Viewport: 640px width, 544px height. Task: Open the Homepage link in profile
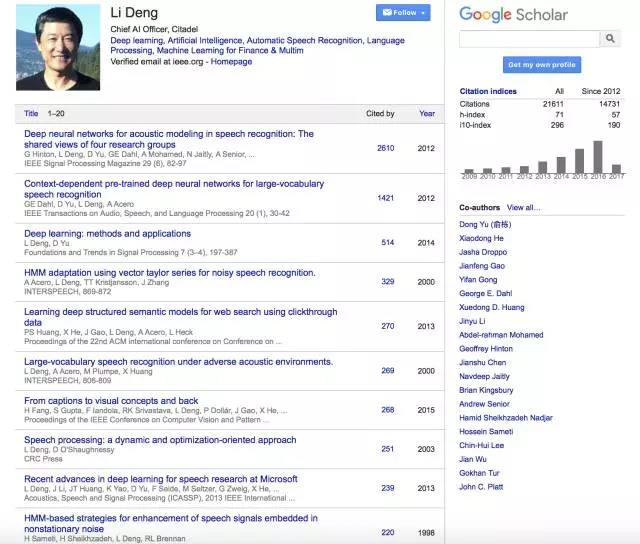tap(231, 62)
